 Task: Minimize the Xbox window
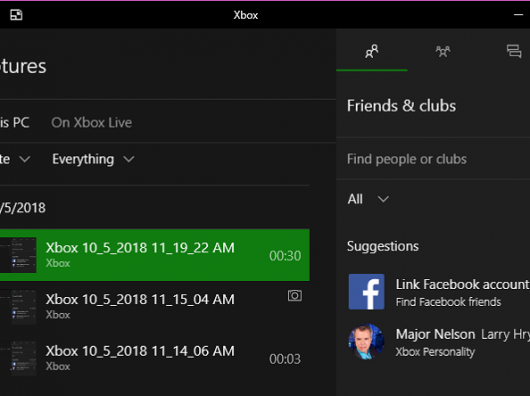click(518, 15)
